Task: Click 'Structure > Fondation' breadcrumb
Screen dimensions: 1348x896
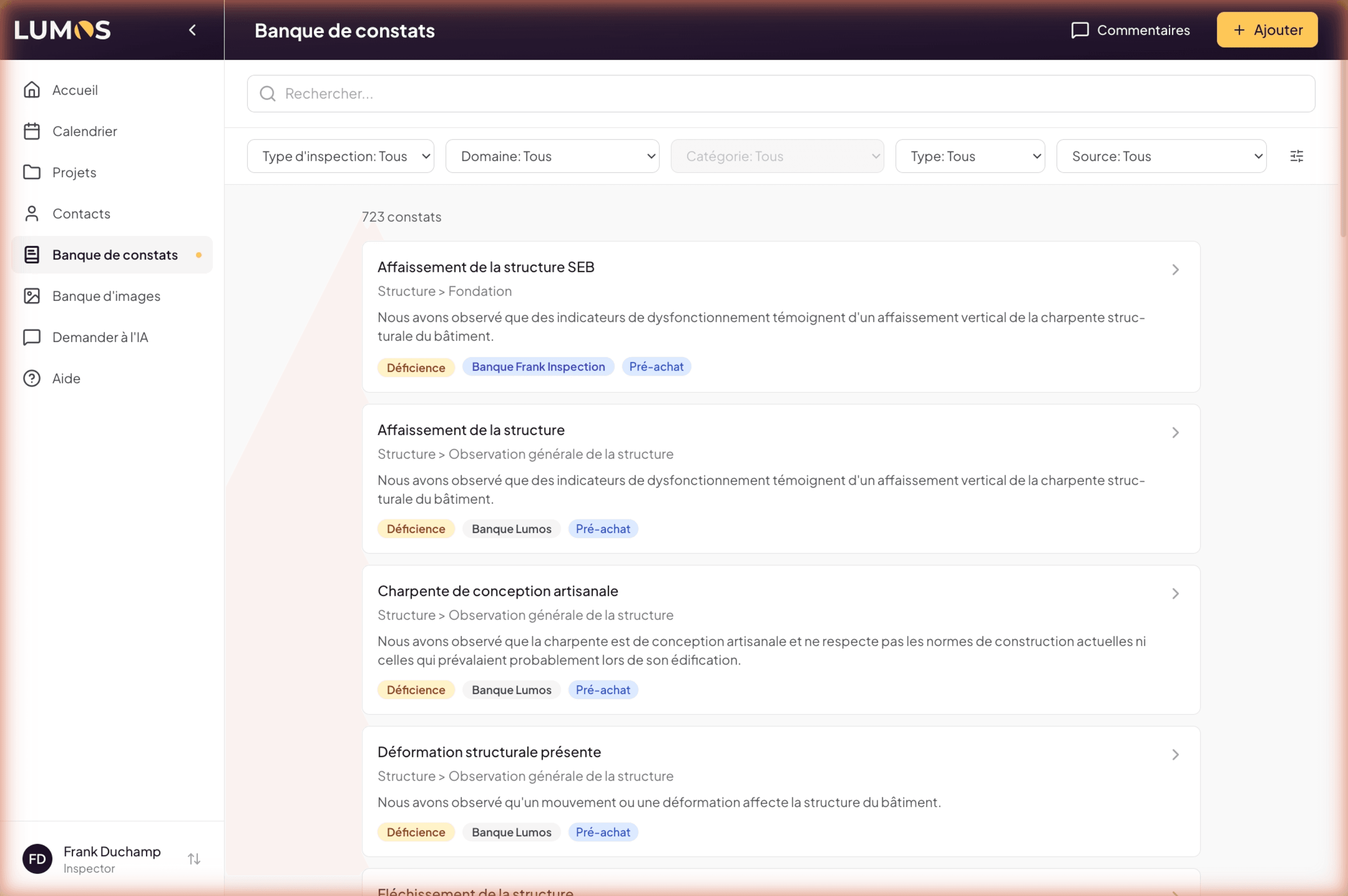Action: (444, 291)
